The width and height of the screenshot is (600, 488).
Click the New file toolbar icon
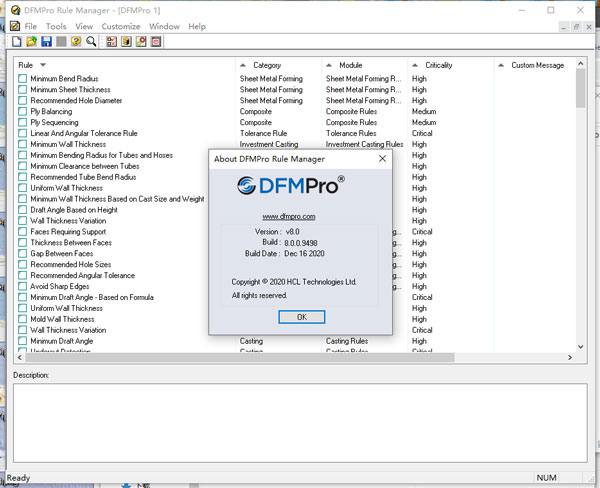[x=16, y=42]
